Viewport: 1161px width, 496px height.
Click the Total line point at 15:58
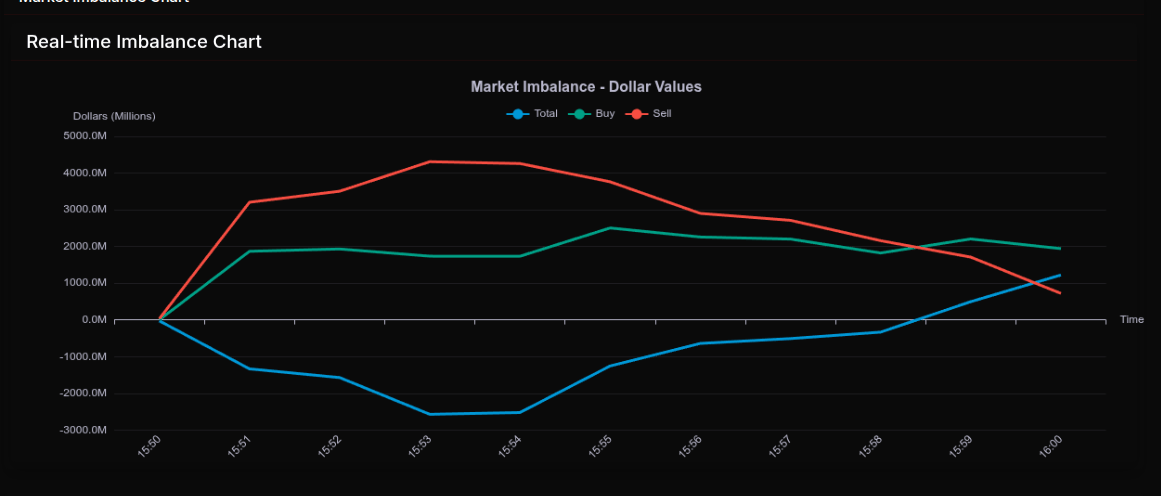coord(880,332)
